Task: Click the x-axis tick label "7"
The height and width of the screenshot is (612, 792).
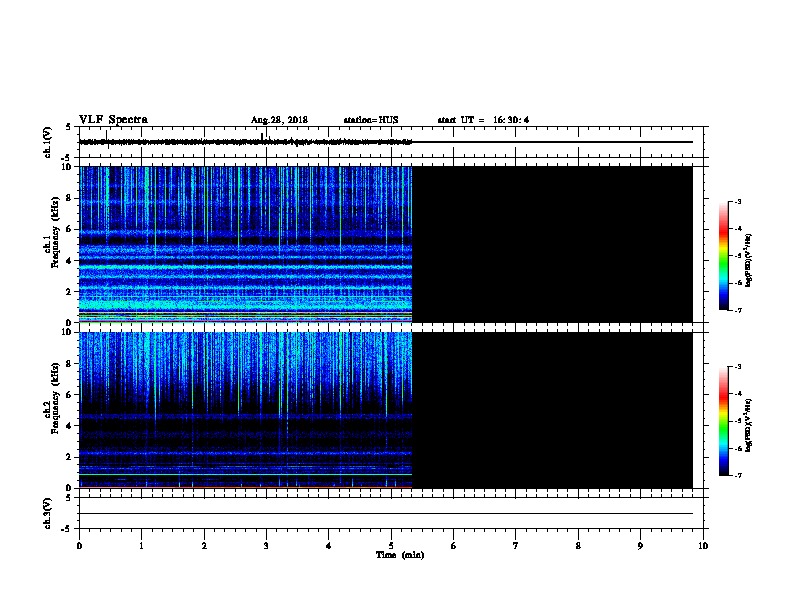Action: 516,546
